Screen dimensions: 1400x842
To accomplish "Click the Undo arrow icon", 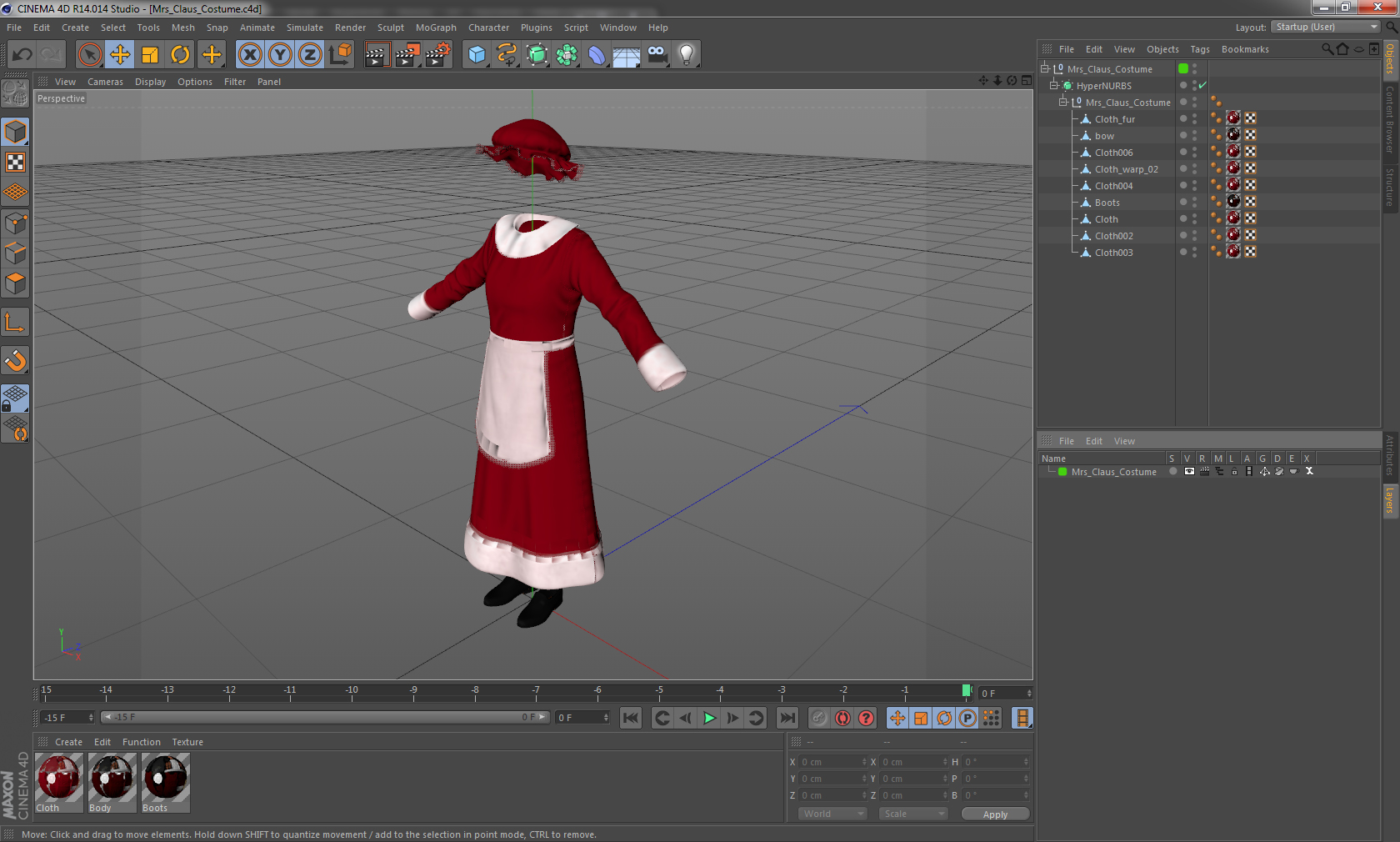I will click(x=22, y=55).
